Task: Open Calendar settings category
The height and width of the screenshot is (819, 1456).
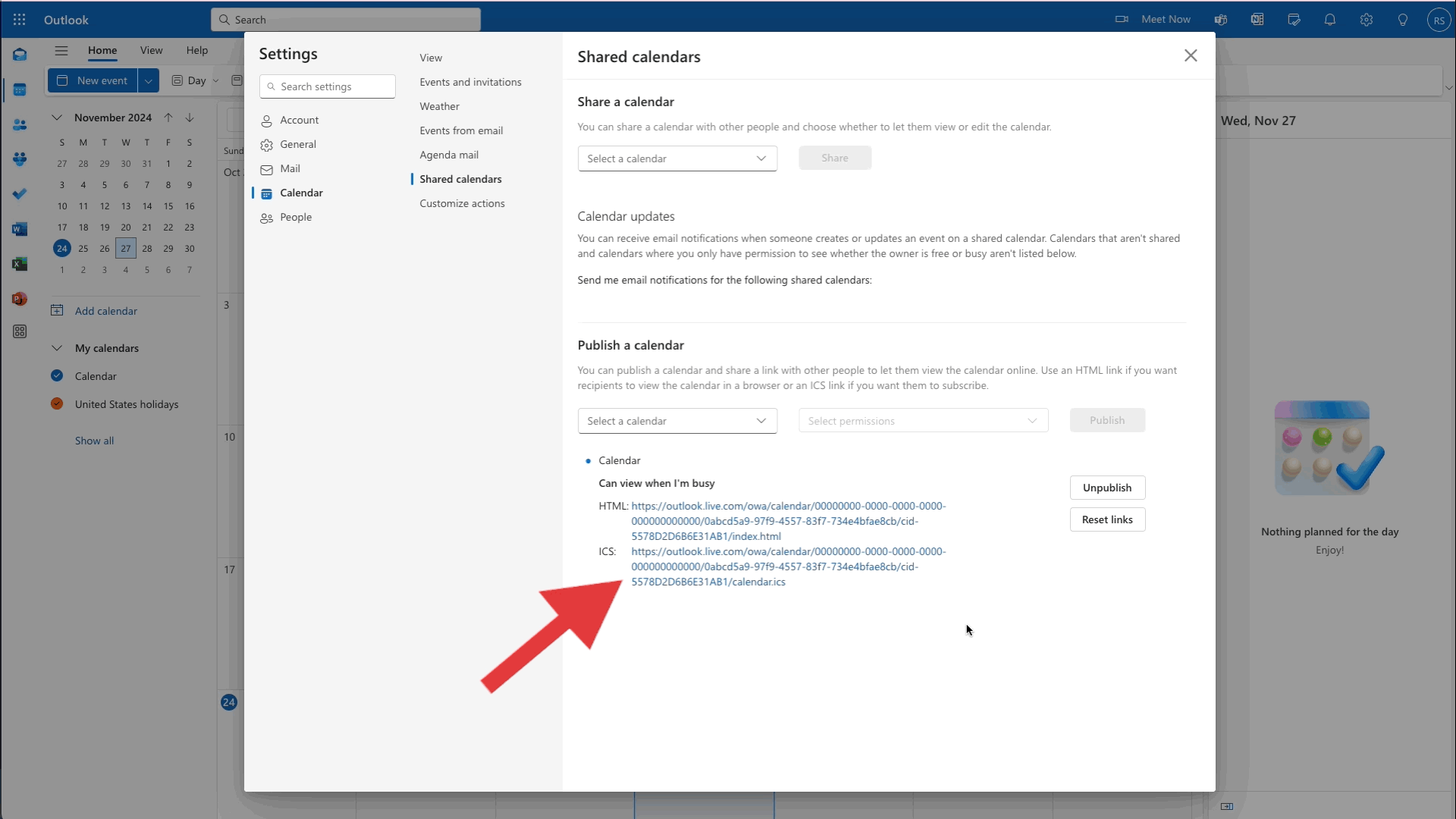Action: (327, 193)
